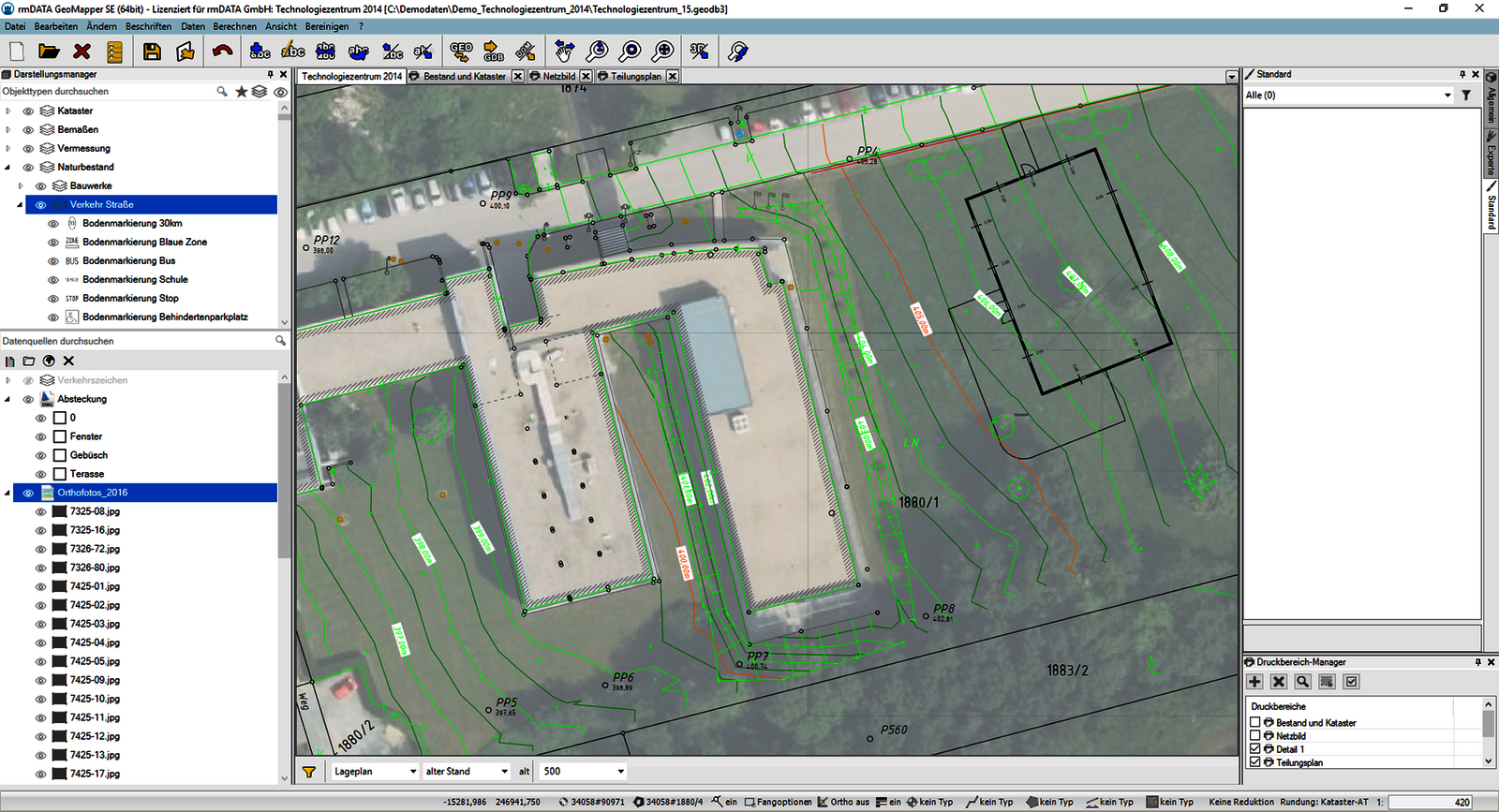
Task: Add a new print area with plus icon
Action: point(1255,682)
